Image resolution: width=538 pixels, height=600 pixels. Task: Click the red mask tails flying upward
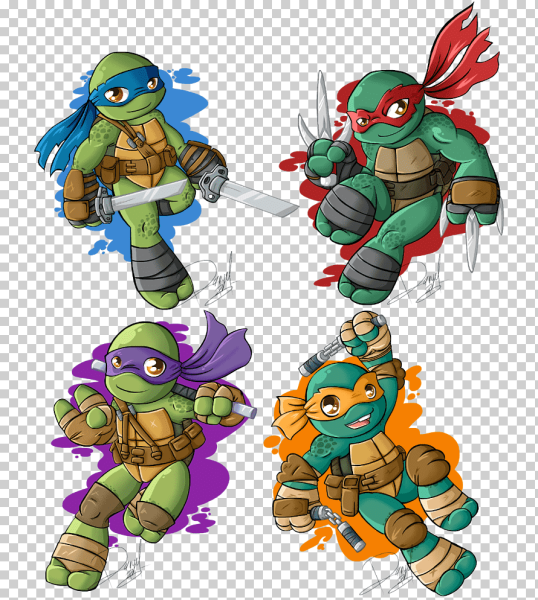(461, 54)
